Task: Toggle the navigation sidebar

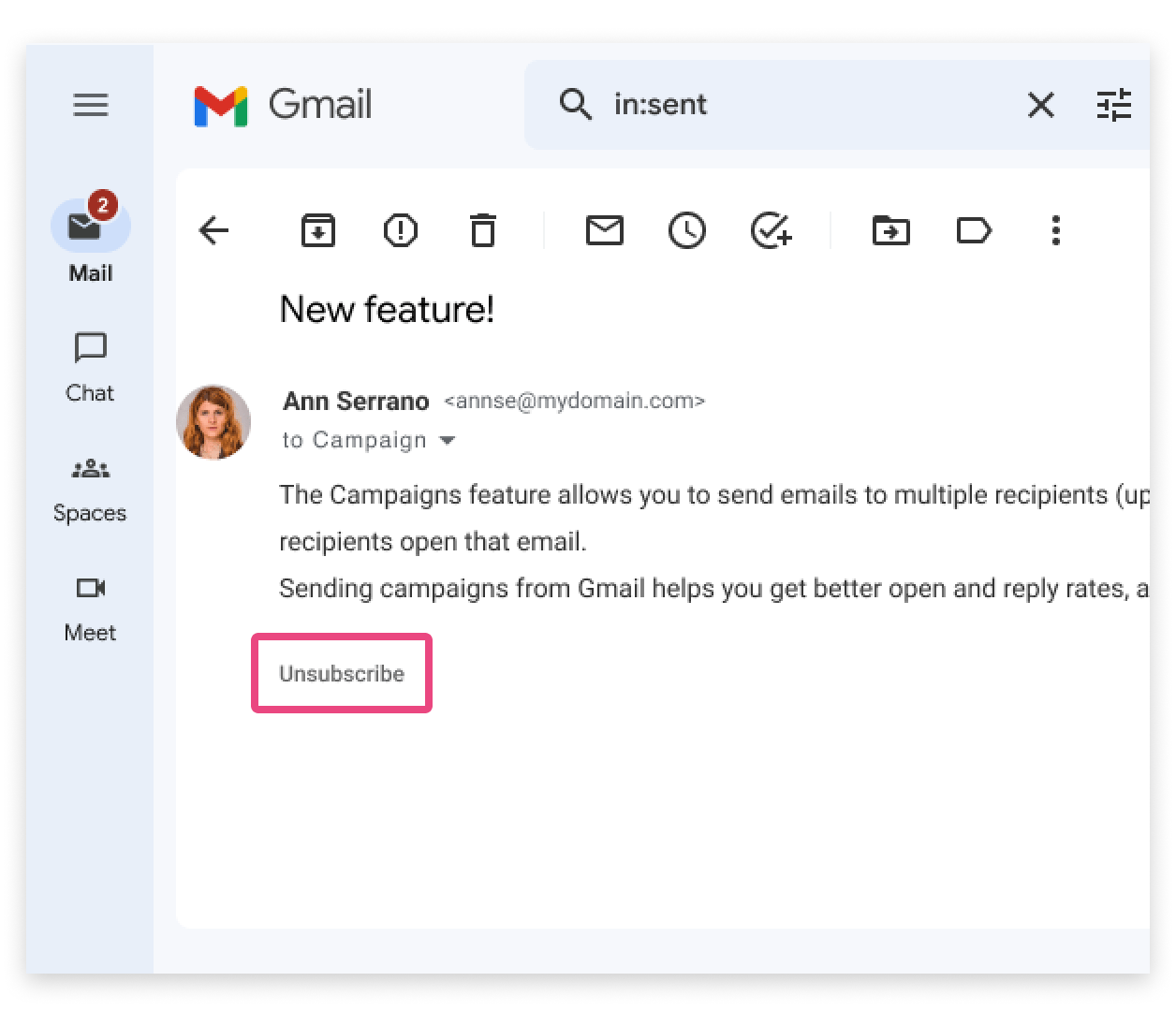Action: pyautogui.click(x=90, y=105)
